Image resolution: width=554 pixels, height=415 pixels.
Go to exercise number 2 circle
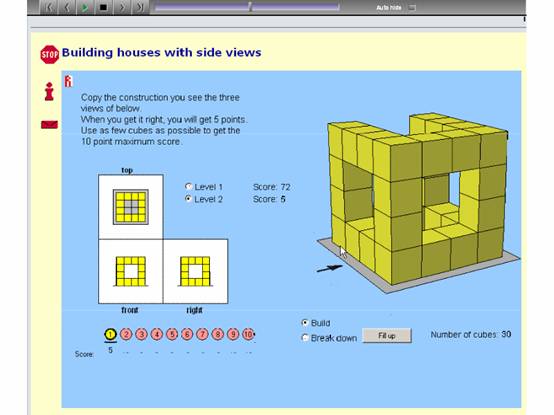point(126,334)
